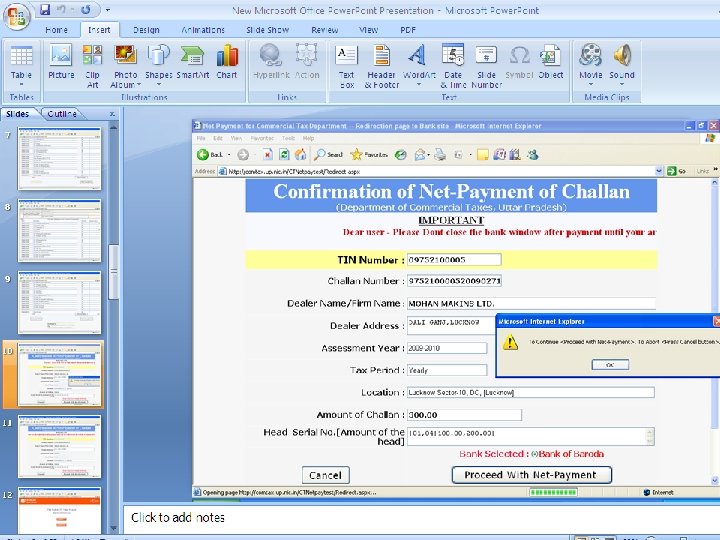The image size is (720, 540).
Task: Click the Refresh icon in the Internet Explorer toolbar
Action: [x=284, y=155]
